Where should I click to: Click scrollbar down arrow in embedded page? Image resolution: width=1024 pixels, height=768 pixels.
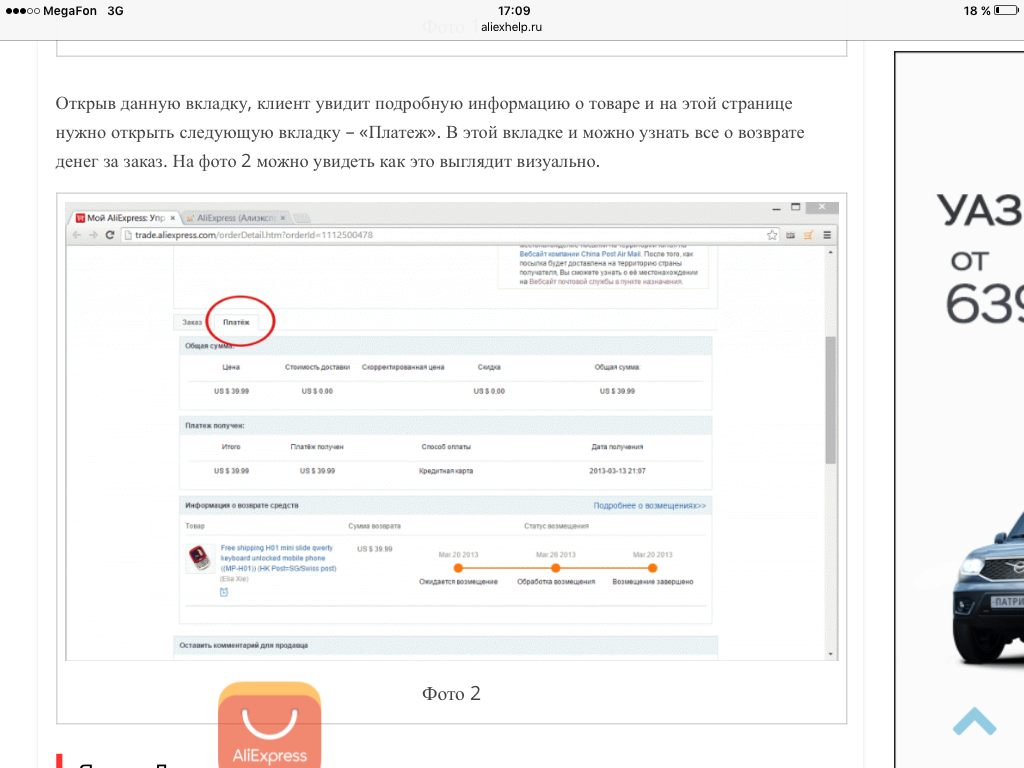[830, 654]
